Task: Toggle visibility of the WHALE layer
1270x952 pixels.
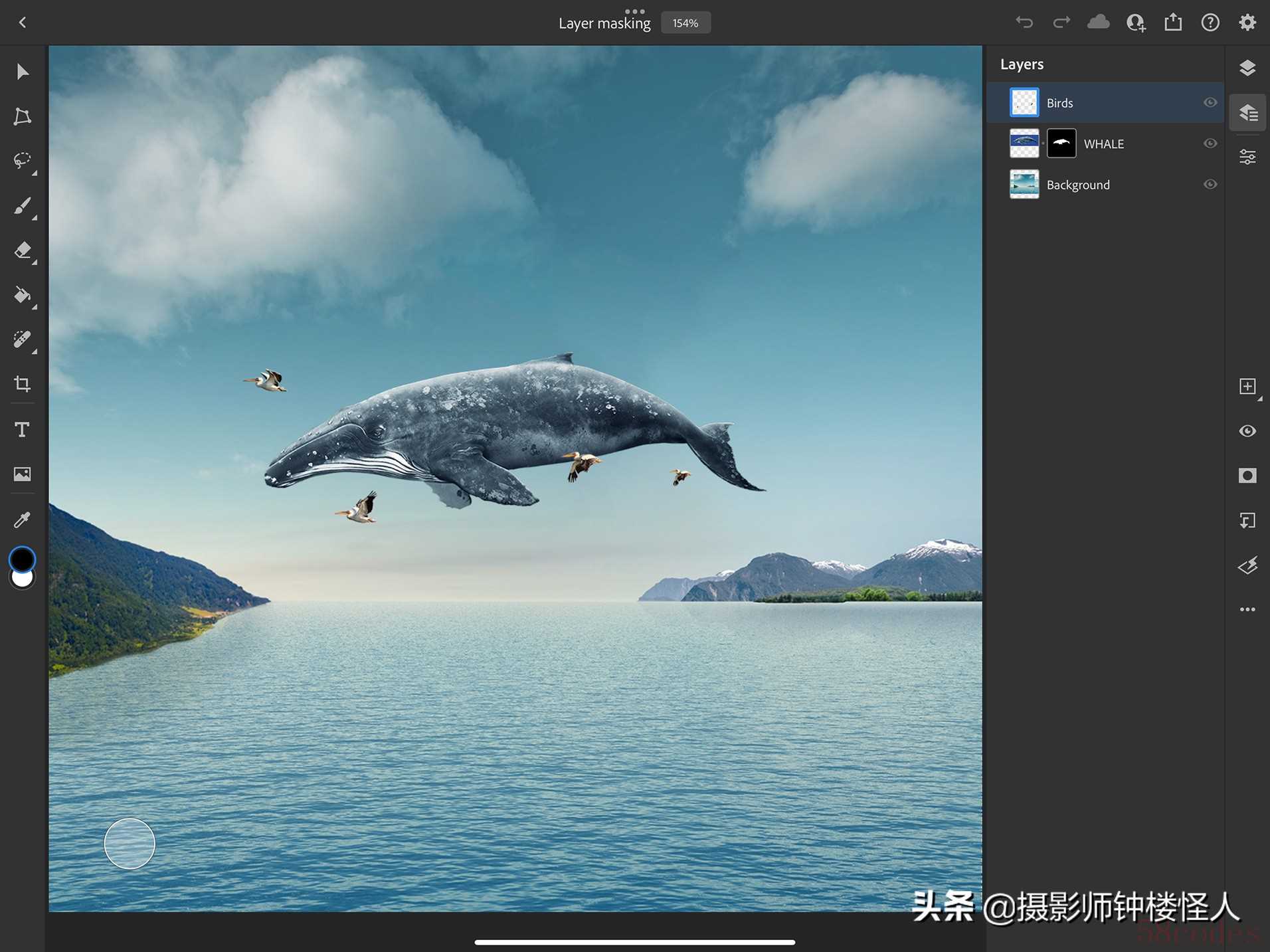Action: [x=1210, y=143]
